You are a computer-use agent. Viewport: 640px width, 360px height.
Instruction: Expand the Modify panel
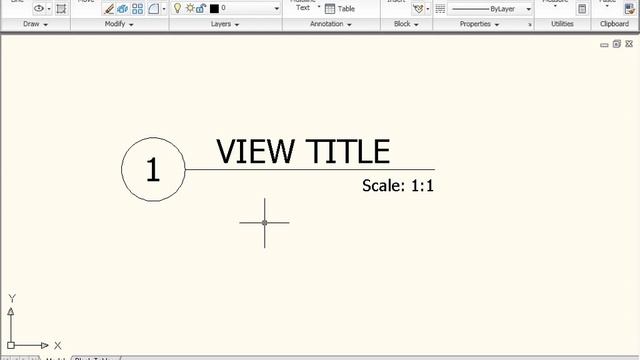point(119,24)
